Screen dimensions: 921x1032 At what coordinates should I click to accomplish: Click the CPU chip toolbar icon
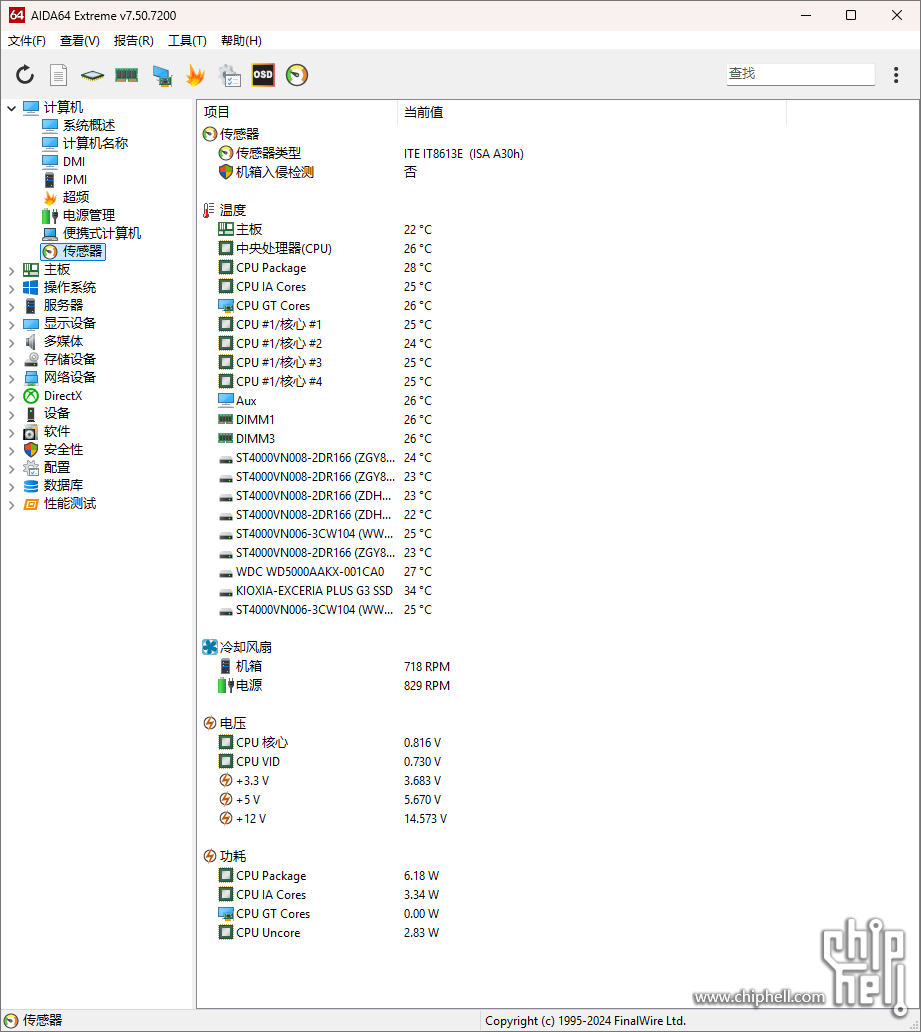pos(92,75)
